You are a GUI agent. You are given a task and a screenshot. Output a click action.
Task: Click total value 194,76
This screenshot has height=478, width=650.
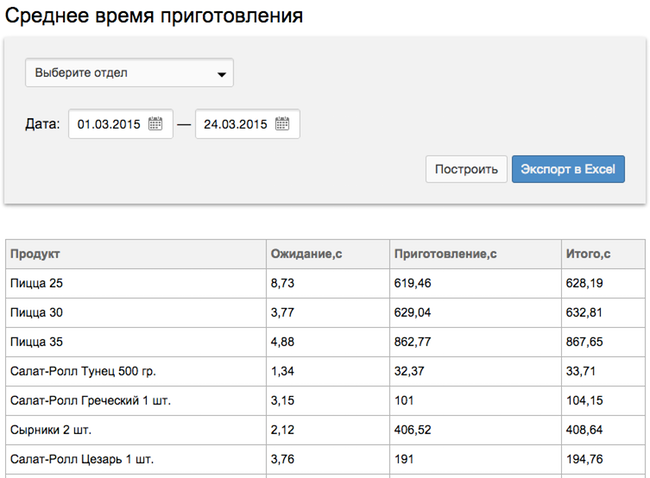click(x=584, y=459)
